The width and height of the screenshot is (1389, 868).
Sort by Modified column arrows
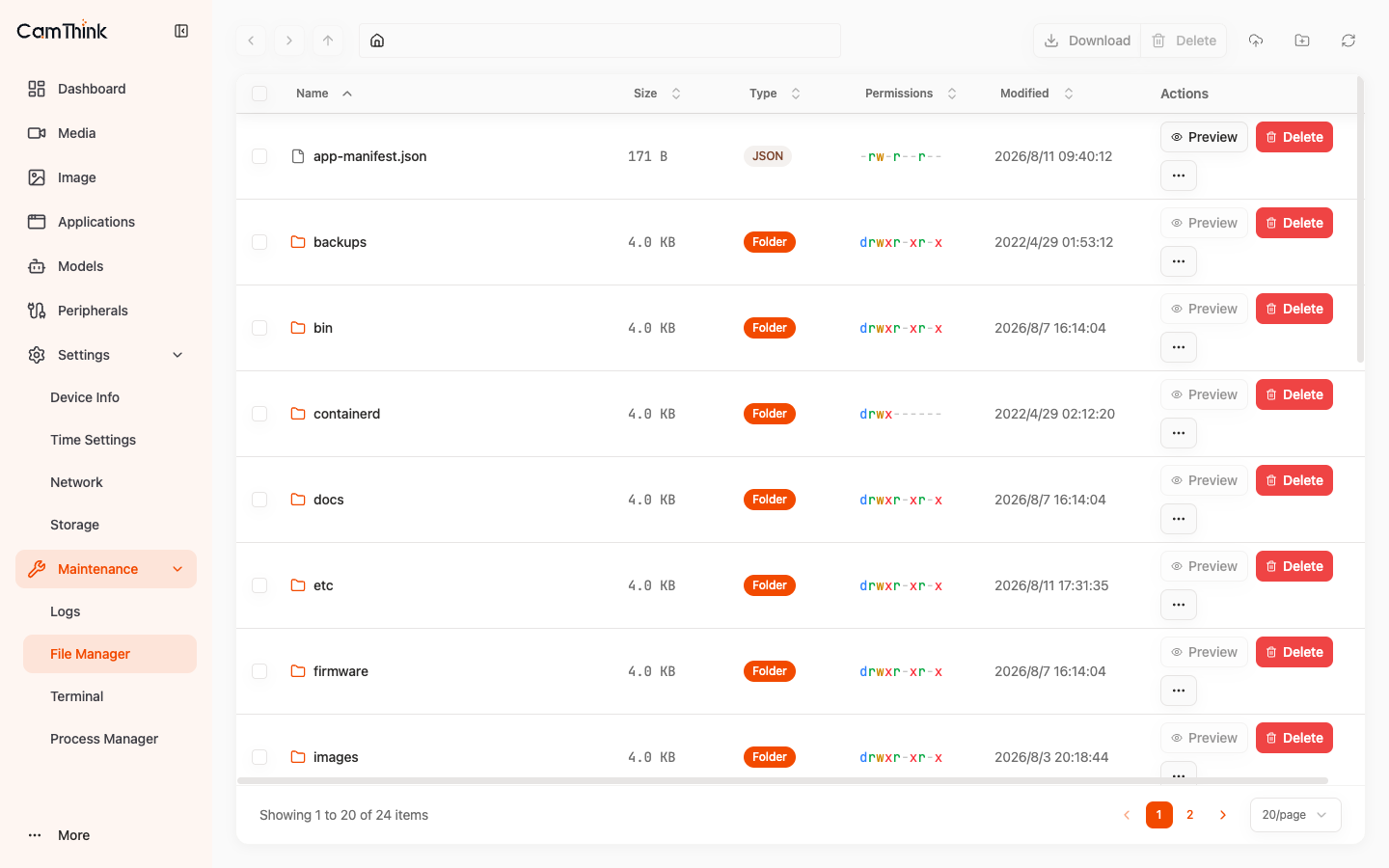(1069, 94)
